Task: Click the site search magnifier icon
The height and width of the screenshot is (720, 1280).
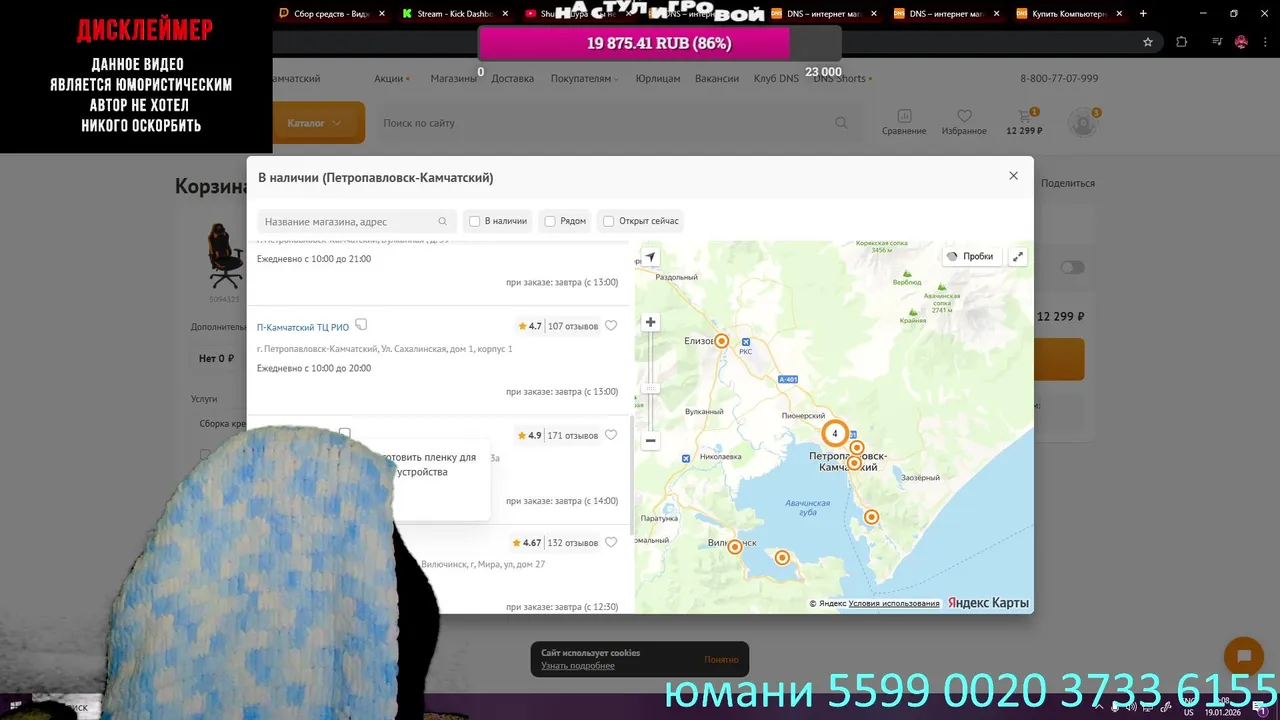Action: pyautogui.click(x=841, y=123)
